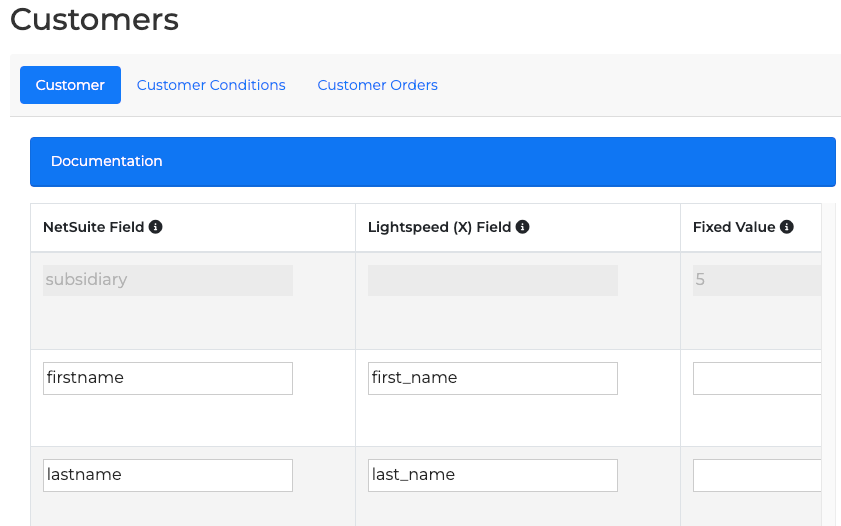Click the empty Lightspeed field in subsidiary row
The height and width of the screenshot is (526, 841).
point(492,280)
